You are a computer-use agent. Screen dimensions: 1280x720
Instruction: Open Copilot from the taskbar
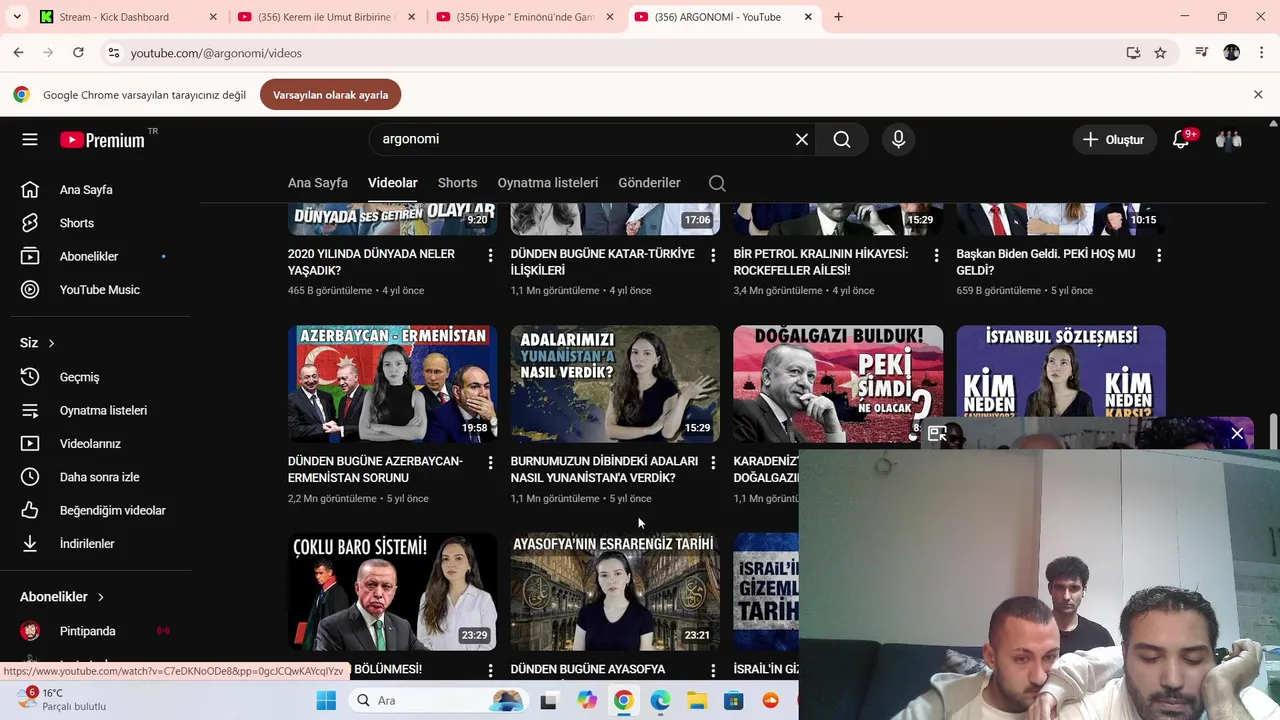pos(586,700)
